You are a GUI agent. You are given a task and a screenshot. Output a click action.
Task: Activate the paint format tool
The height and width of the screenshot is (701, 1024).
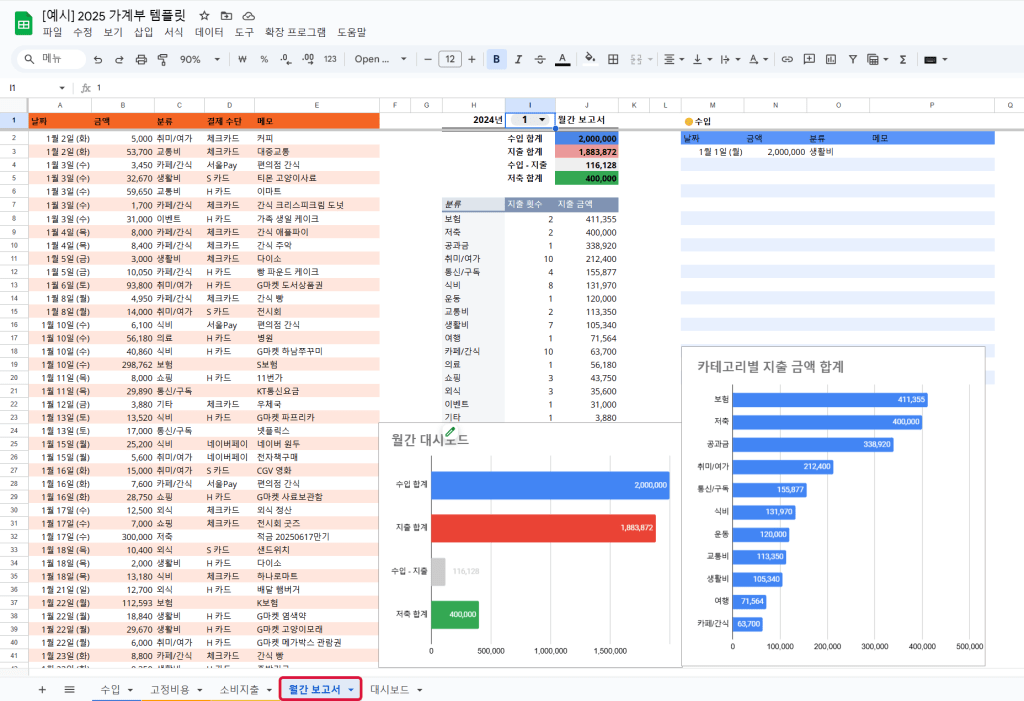[x=162, y=59]
